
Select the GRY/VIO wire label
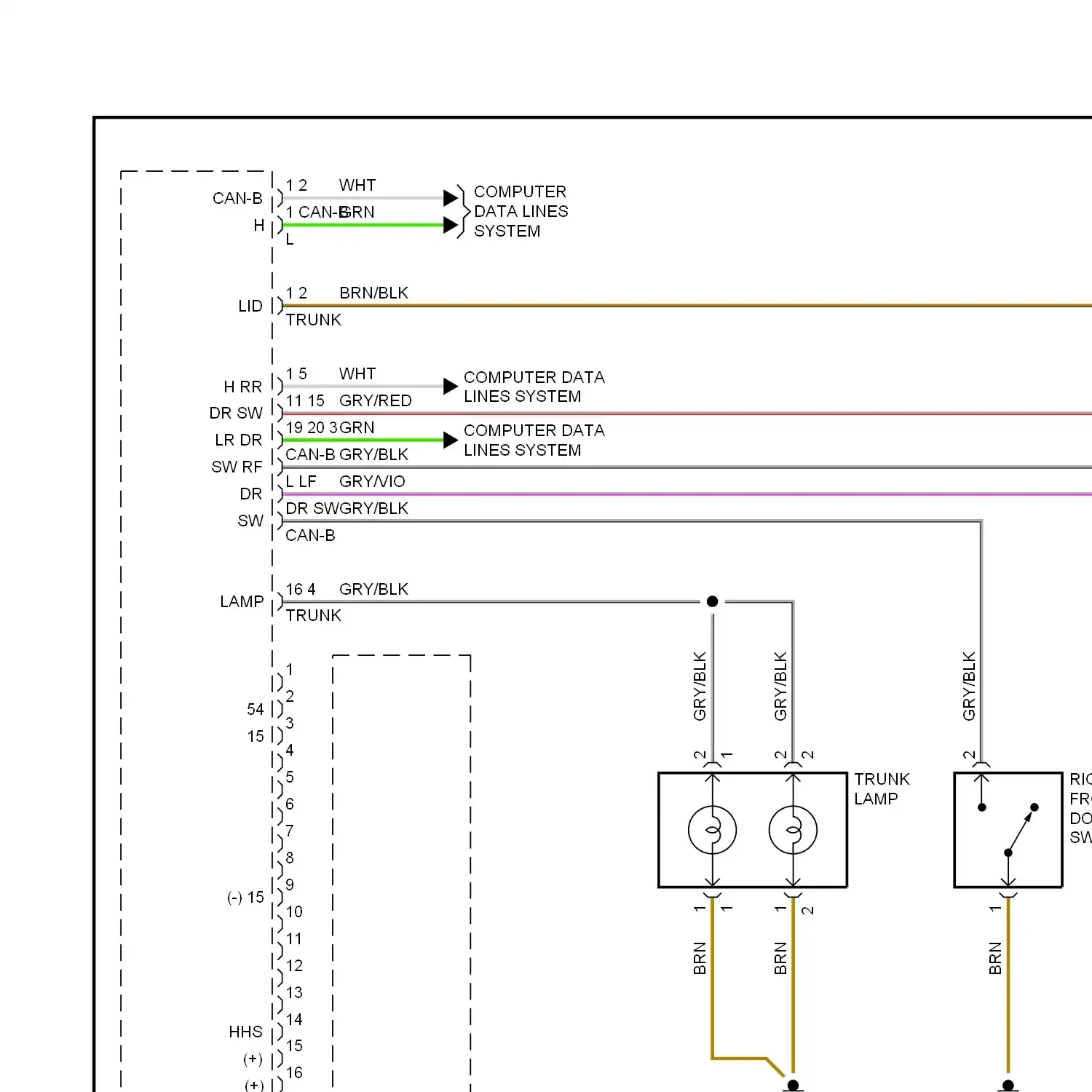pos(372,481)
